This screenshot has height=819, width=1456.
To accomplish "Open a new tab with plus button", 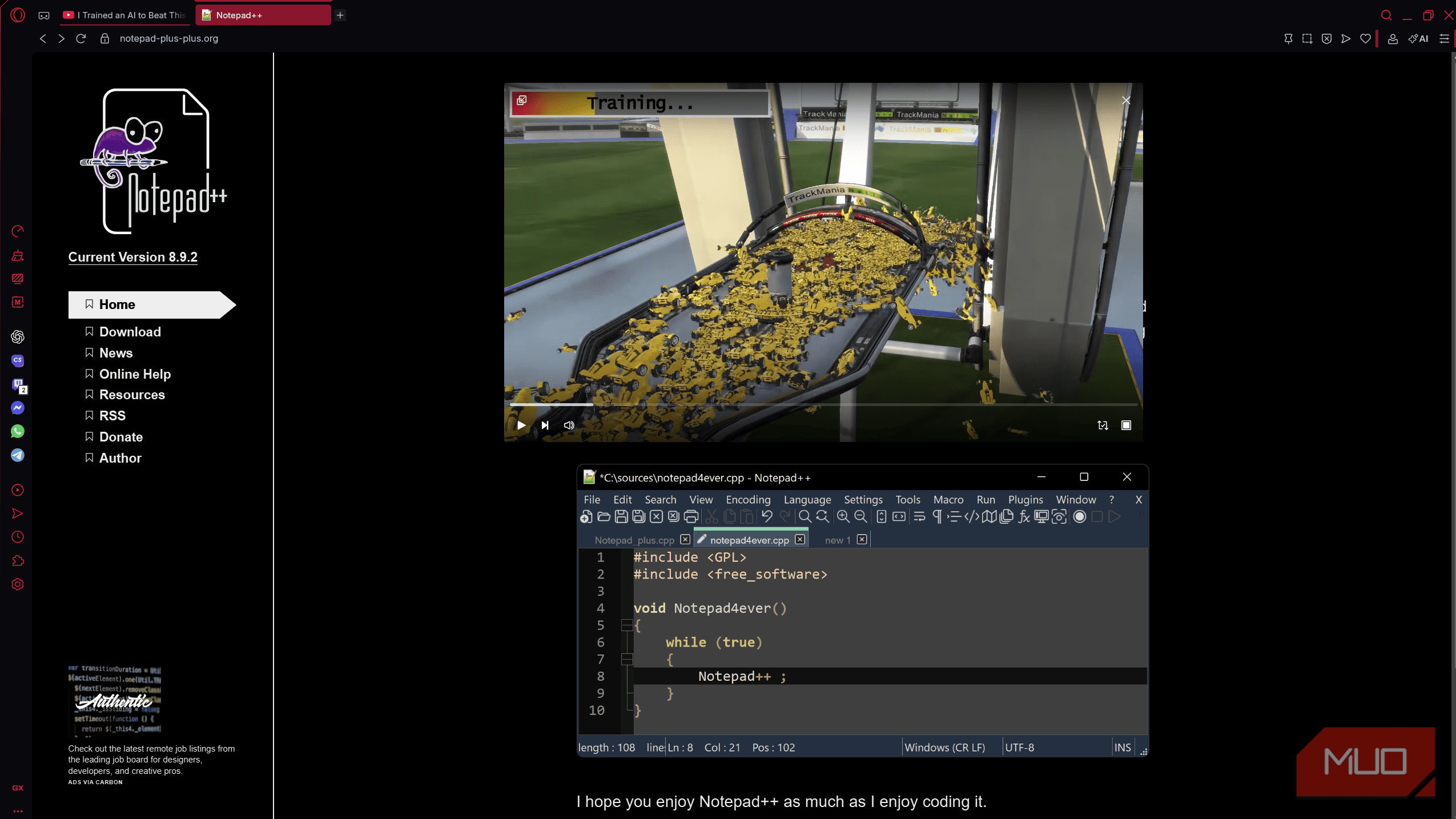I will click(x=340, y=15).
